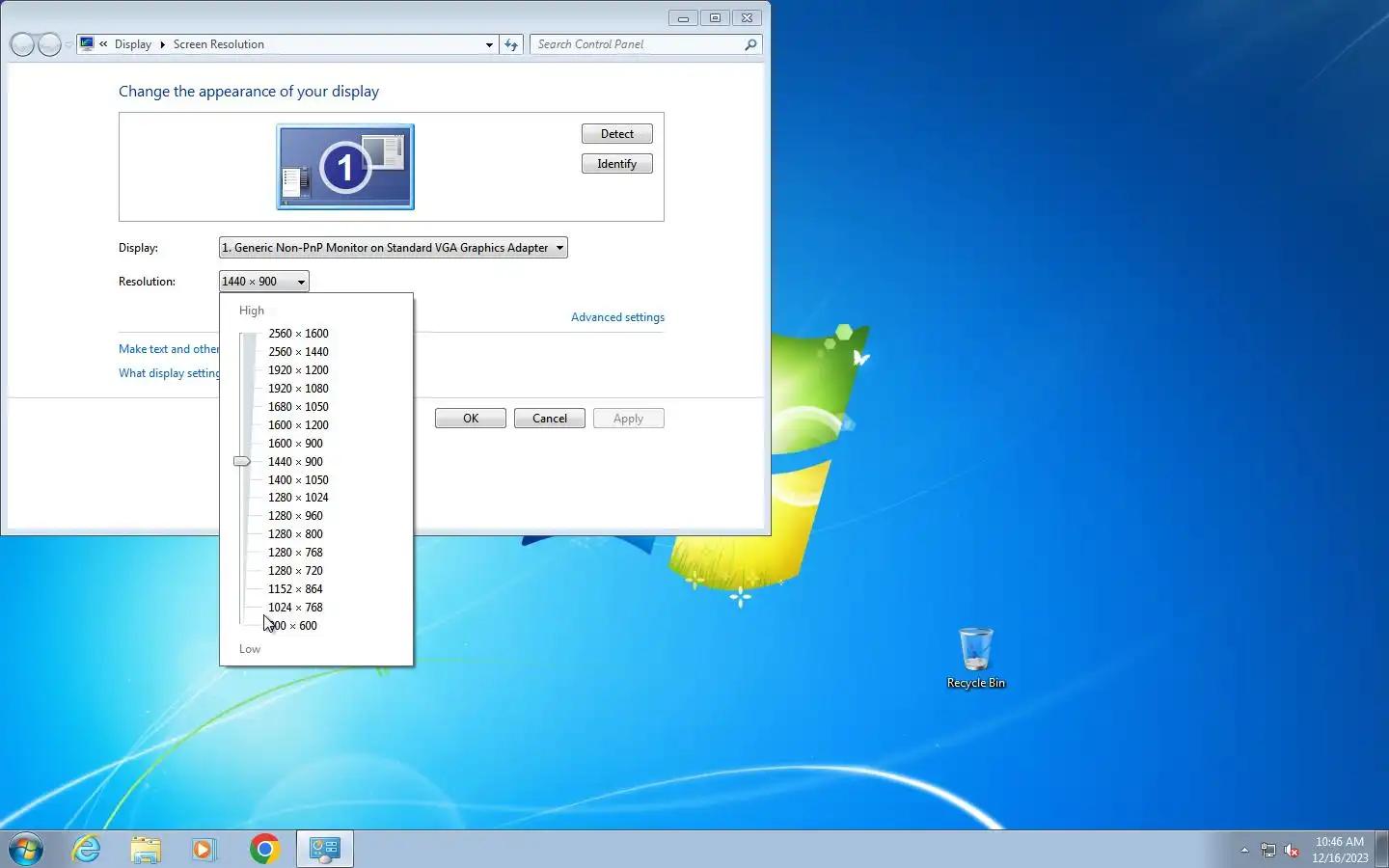
Task: Choose resolution 1280 × 1024
Action: pos(298,498)
